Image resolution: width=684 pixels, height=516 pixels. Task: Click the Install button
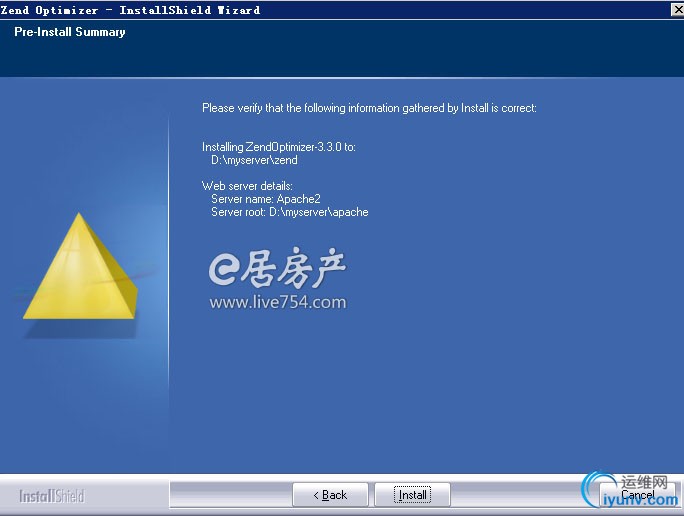412,495
